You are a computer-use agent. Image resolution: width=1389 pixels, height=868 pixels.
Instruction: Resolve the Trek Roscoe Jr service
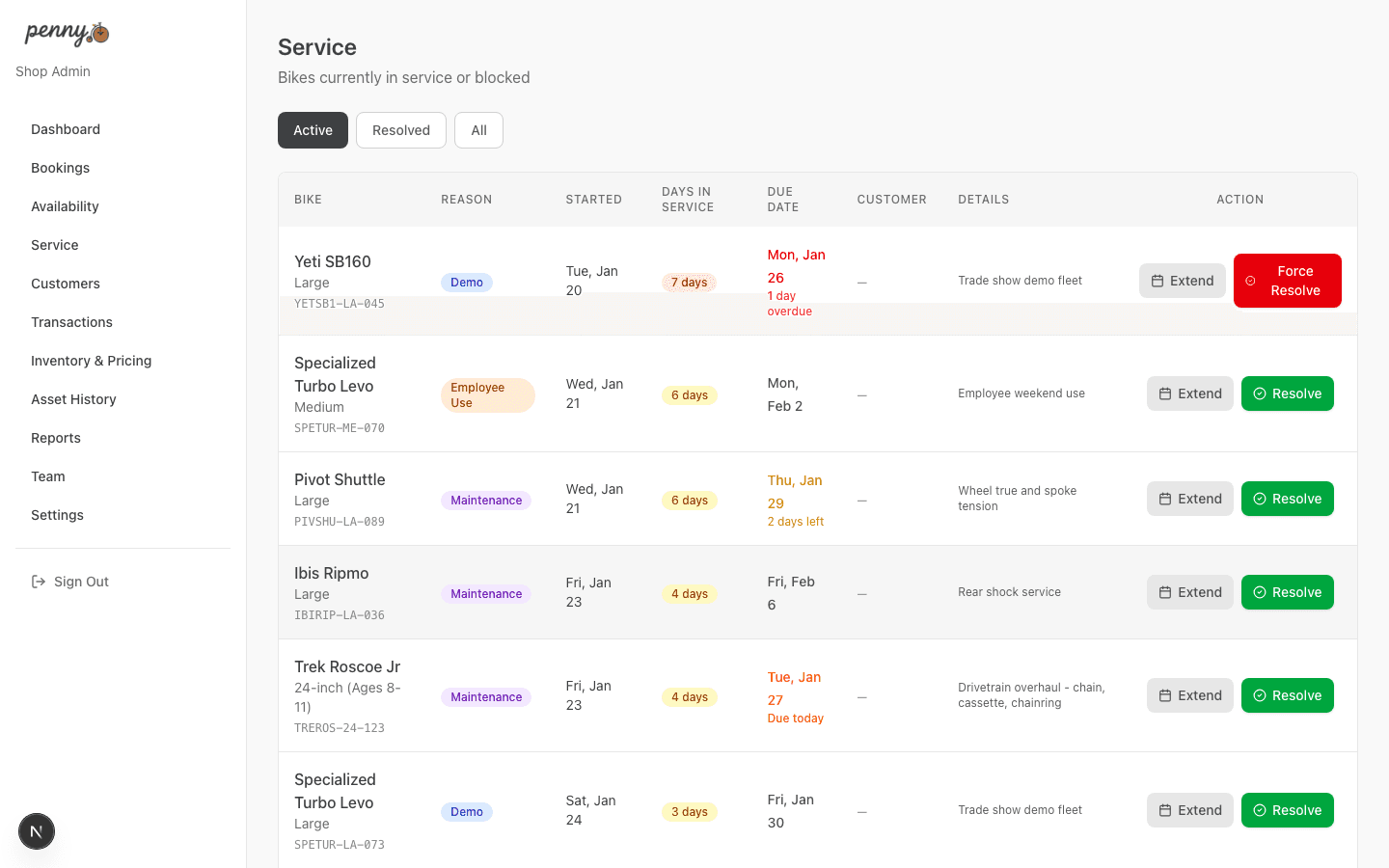tap(1287, 695)
